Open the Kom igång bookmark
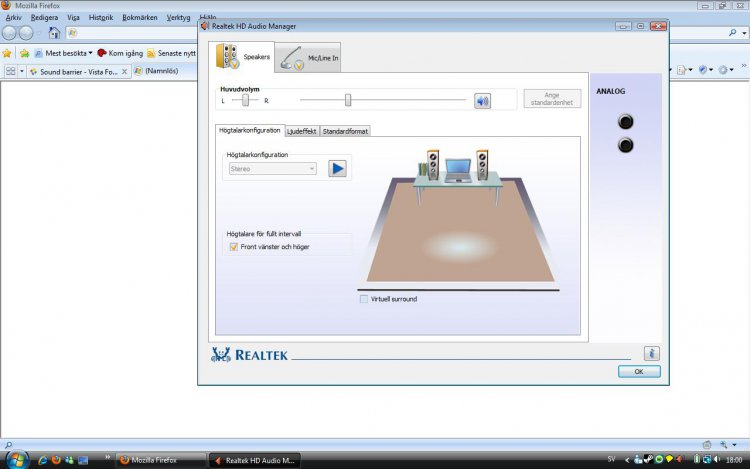 (120, 53)
